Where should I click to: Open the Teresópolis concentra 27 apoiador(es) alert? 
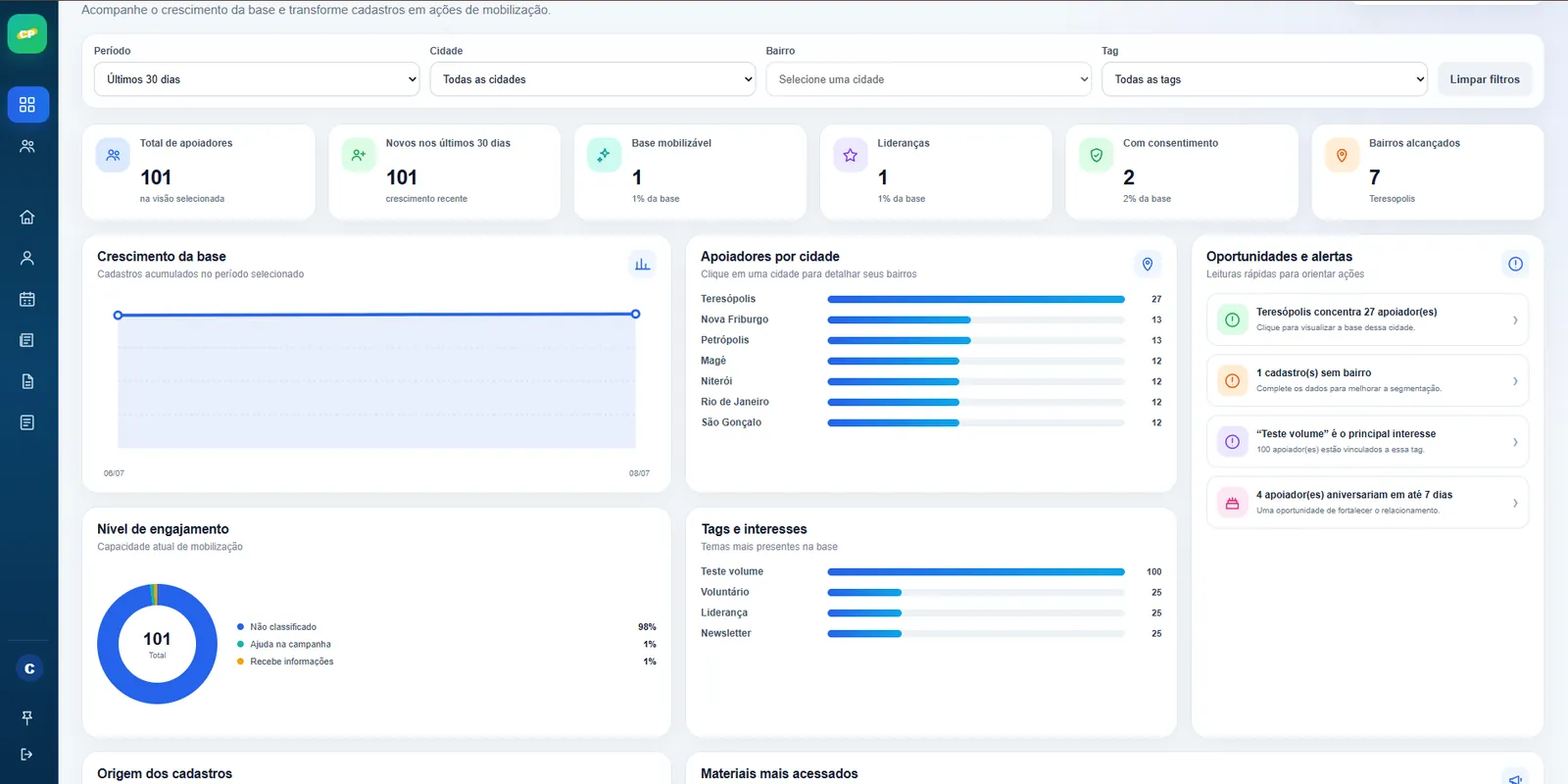tap(1367, 319)
